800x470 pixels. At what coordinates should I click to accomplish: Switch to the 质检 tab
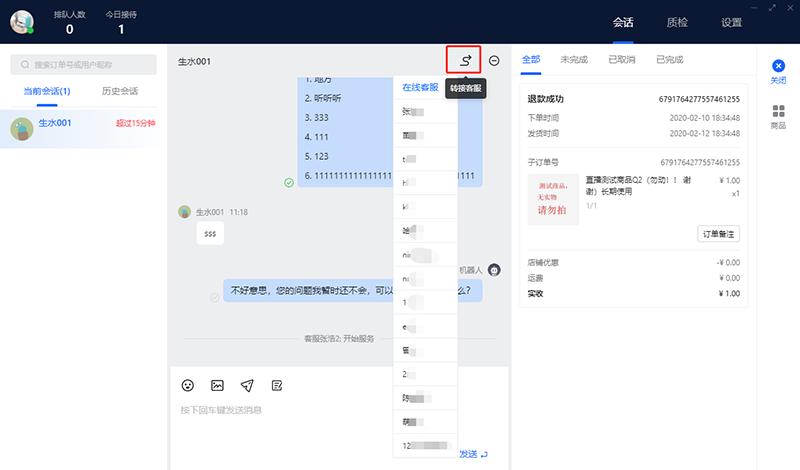pyautogui.click(x=677, y=22)
